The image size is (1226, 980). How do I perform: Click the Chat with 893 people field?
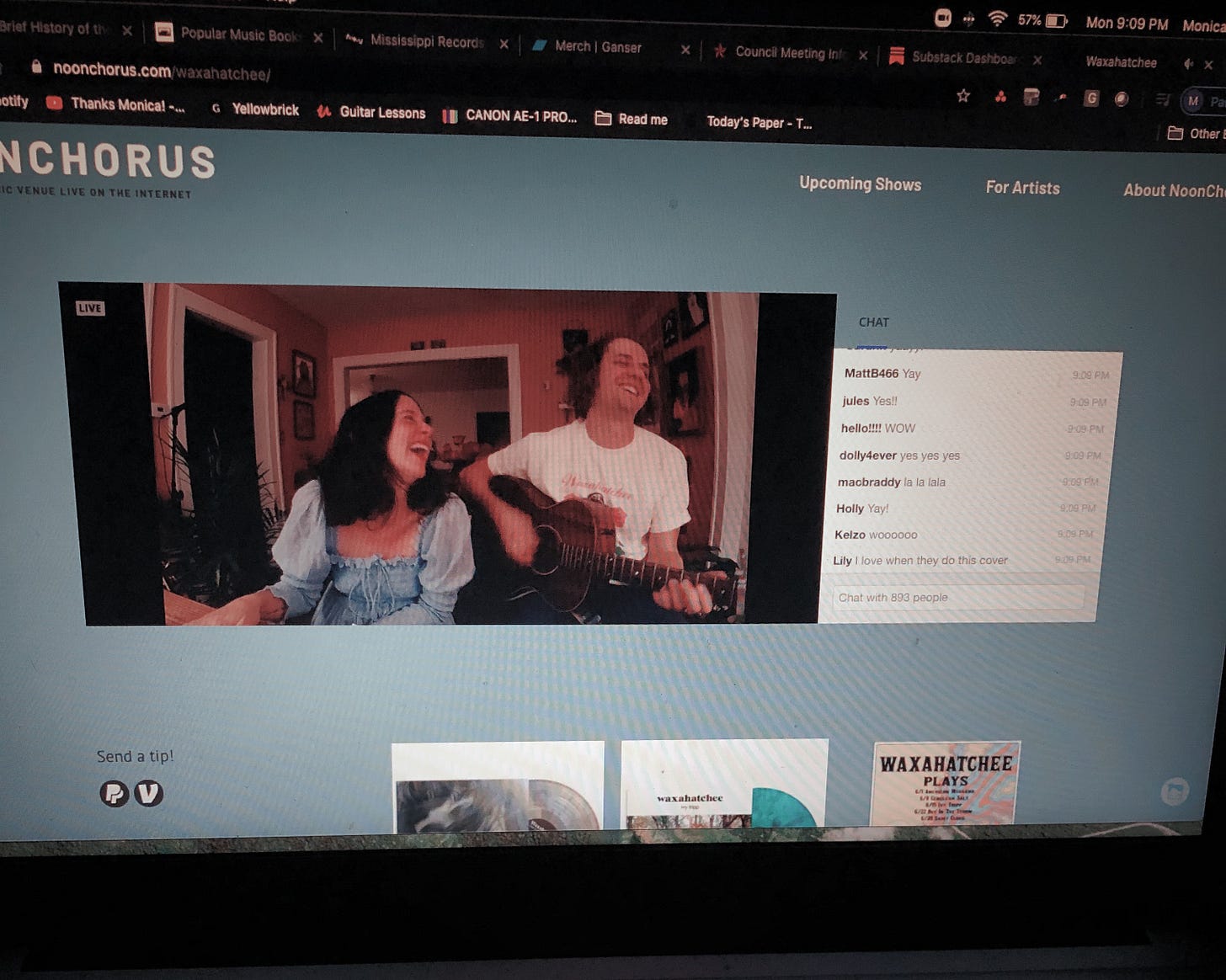pyautogui.click(x=958, y=597)
